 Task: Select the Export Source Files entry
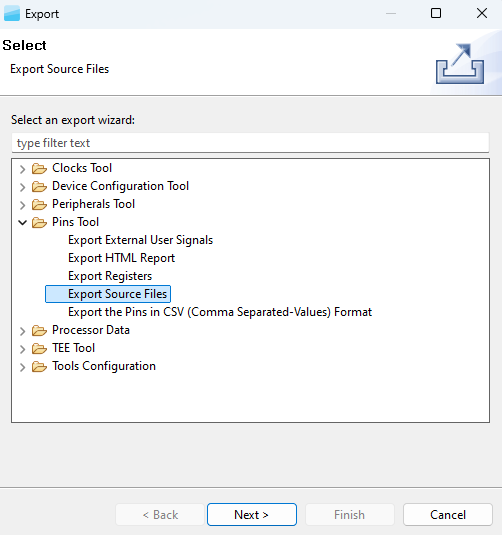(x=108, y=294)
